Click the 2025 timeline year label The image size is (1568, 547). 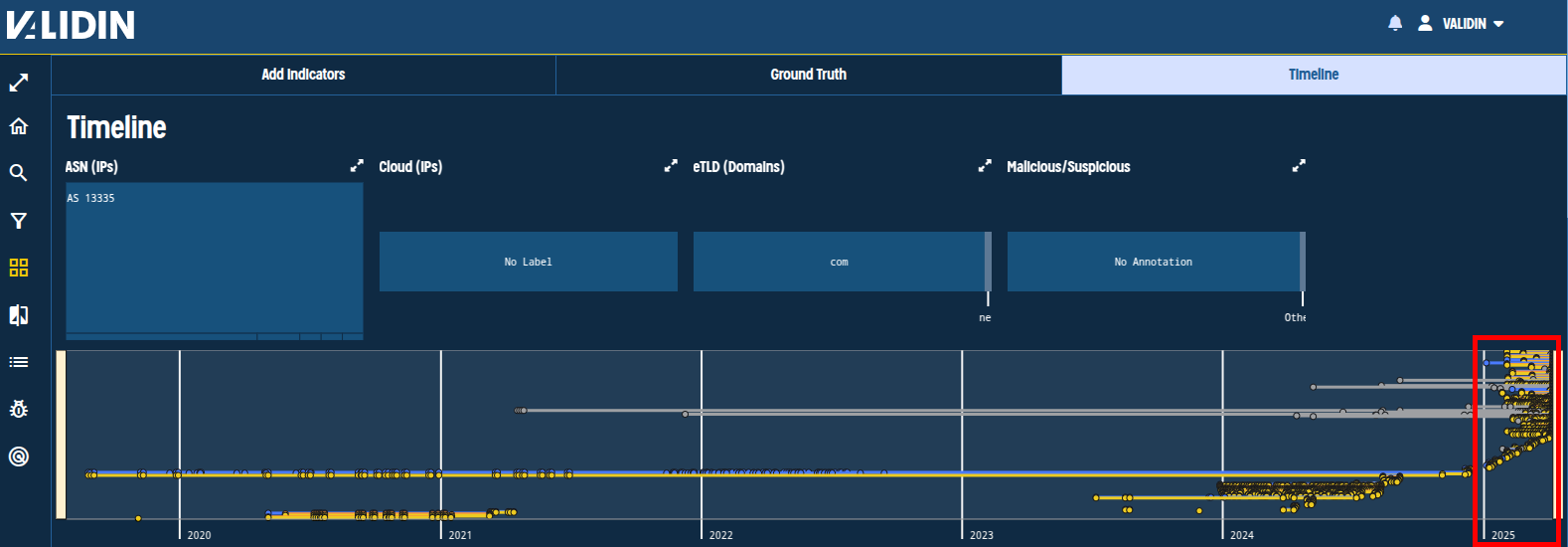[1503, 535]
